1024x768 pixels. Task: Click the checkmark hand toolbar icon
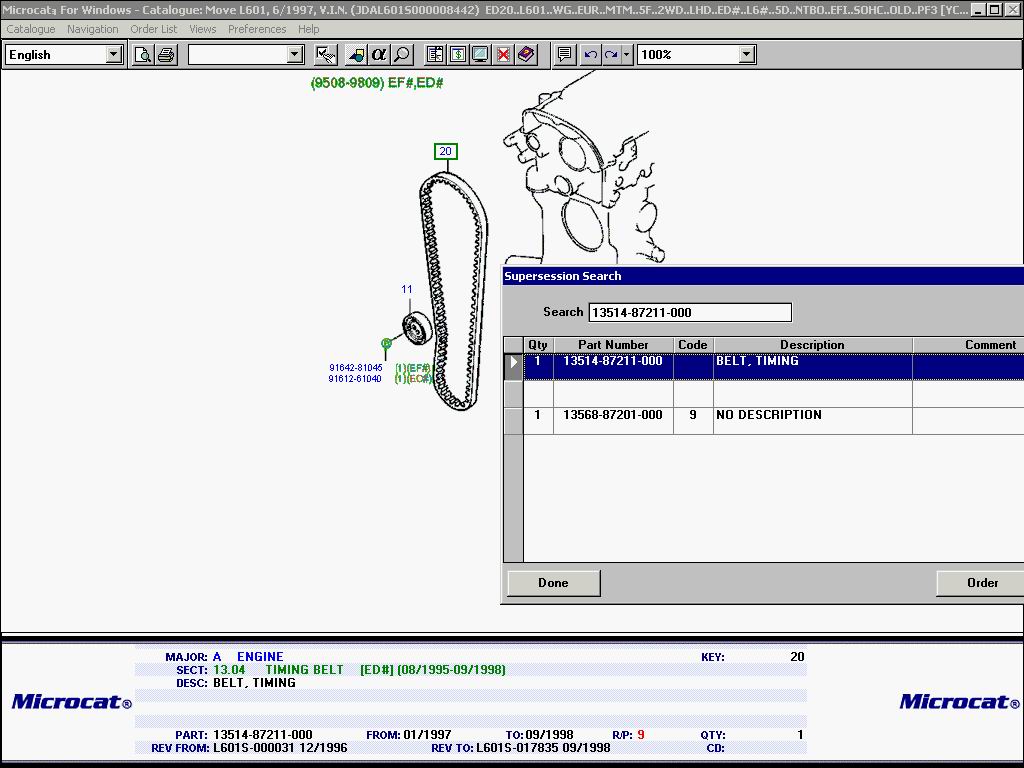(x=326, y=54)
